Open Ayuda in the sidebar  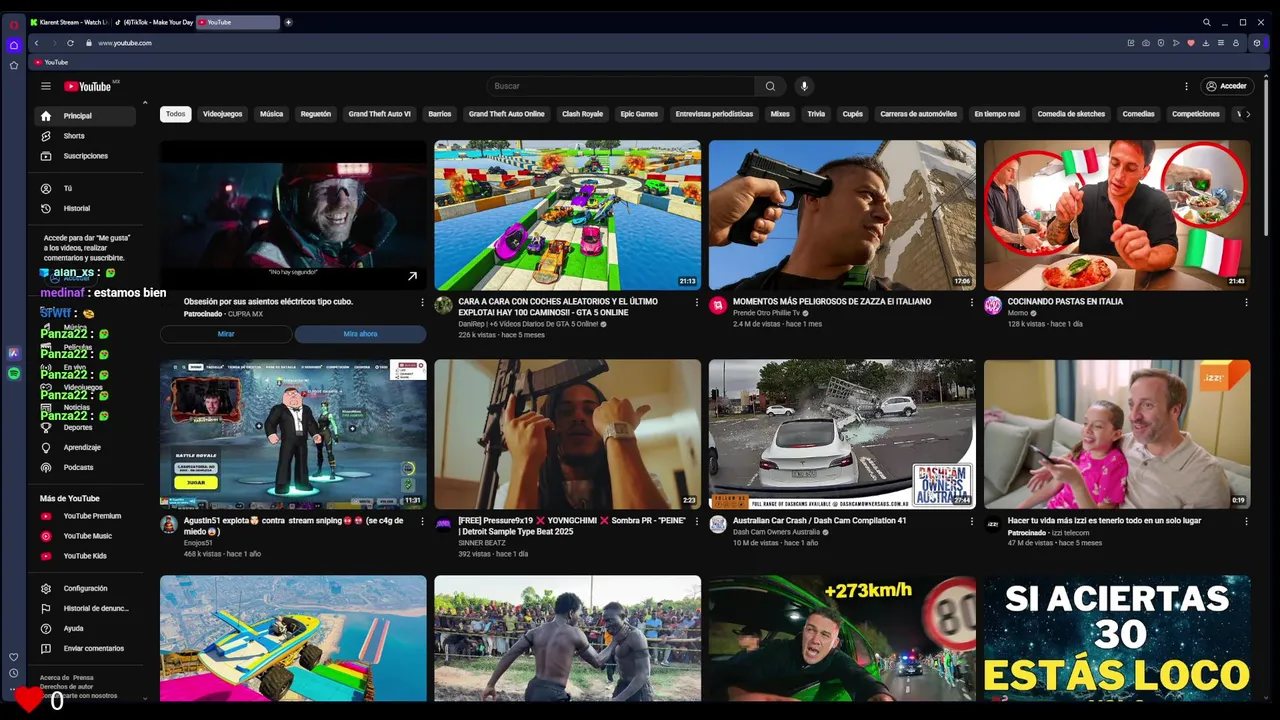coord(86,628)
